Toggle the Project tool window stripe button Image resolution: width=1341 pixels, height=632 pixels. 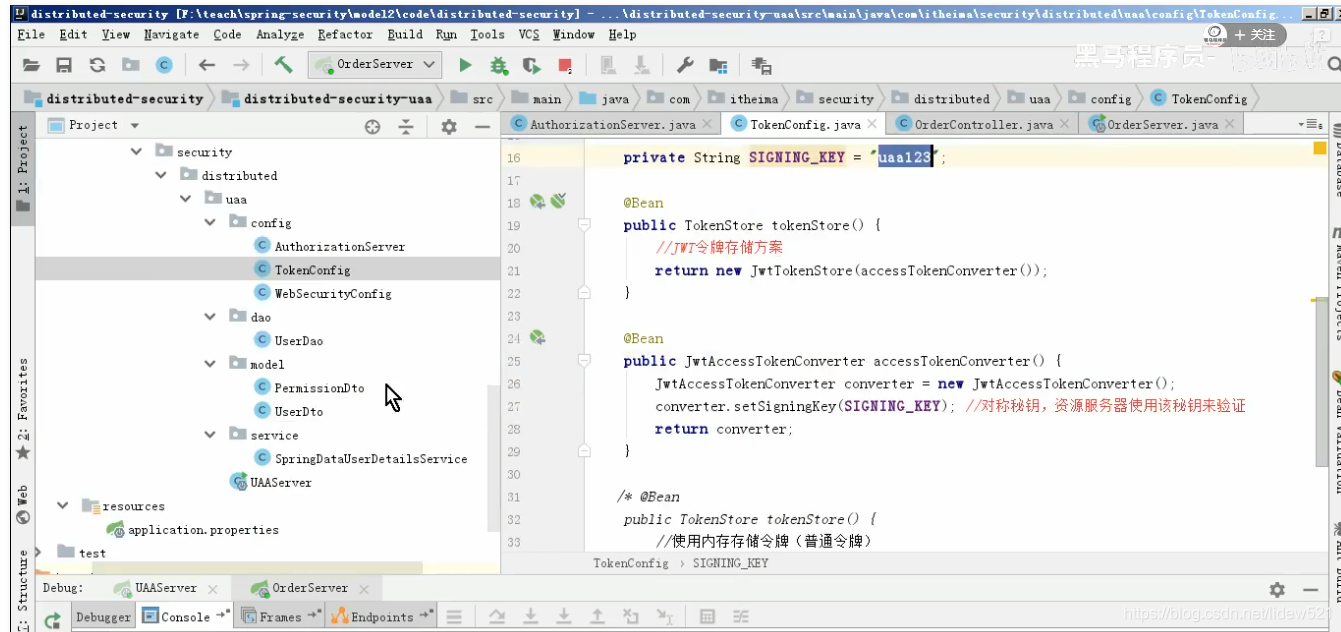click(x=23, y=168)
